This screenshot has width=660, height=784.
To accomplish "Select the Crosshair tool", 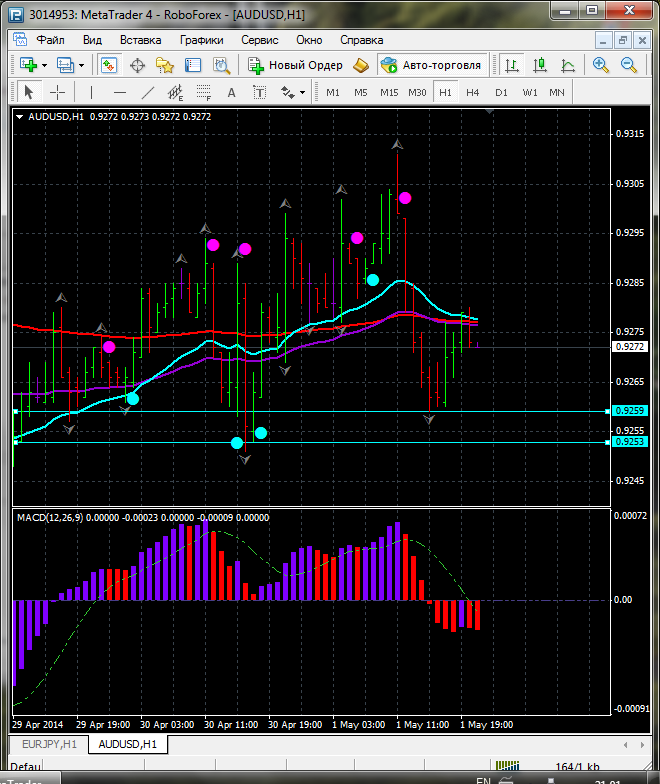I will [58, 92].
